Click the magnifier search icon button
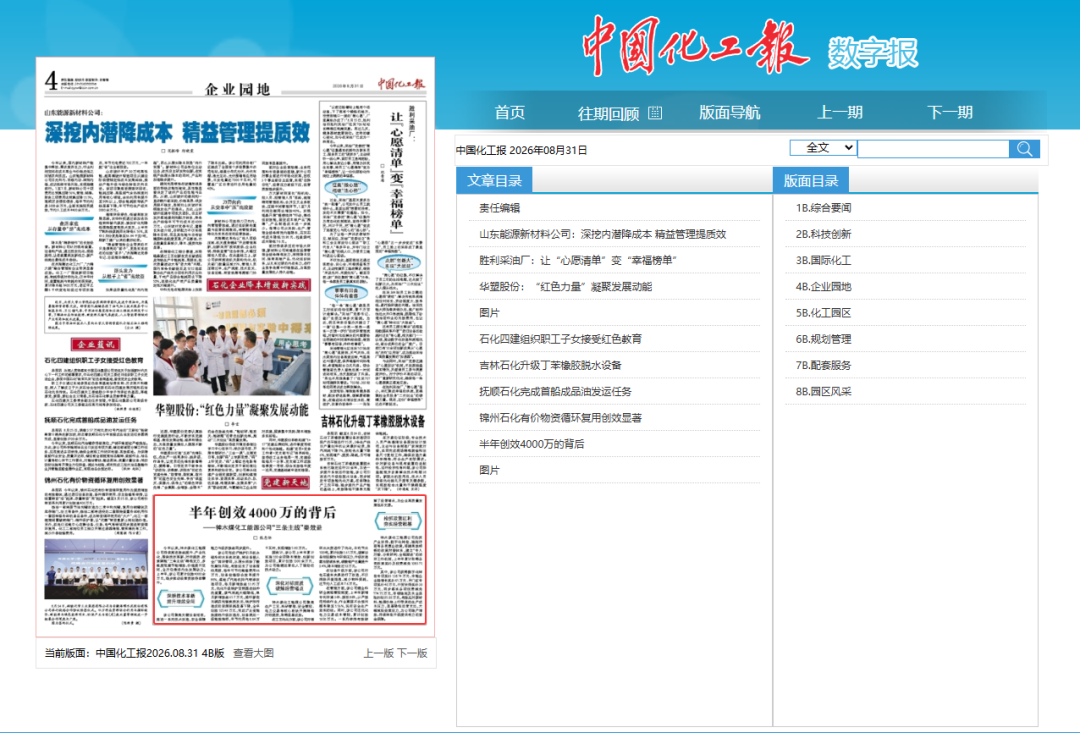 [x=1024, y=149]
